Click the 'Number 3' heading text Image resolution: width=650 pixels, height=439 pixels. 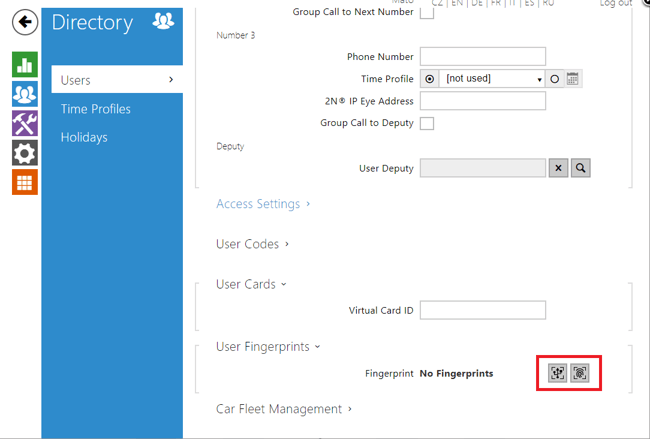pyautogui.click(x=235, y=35)
